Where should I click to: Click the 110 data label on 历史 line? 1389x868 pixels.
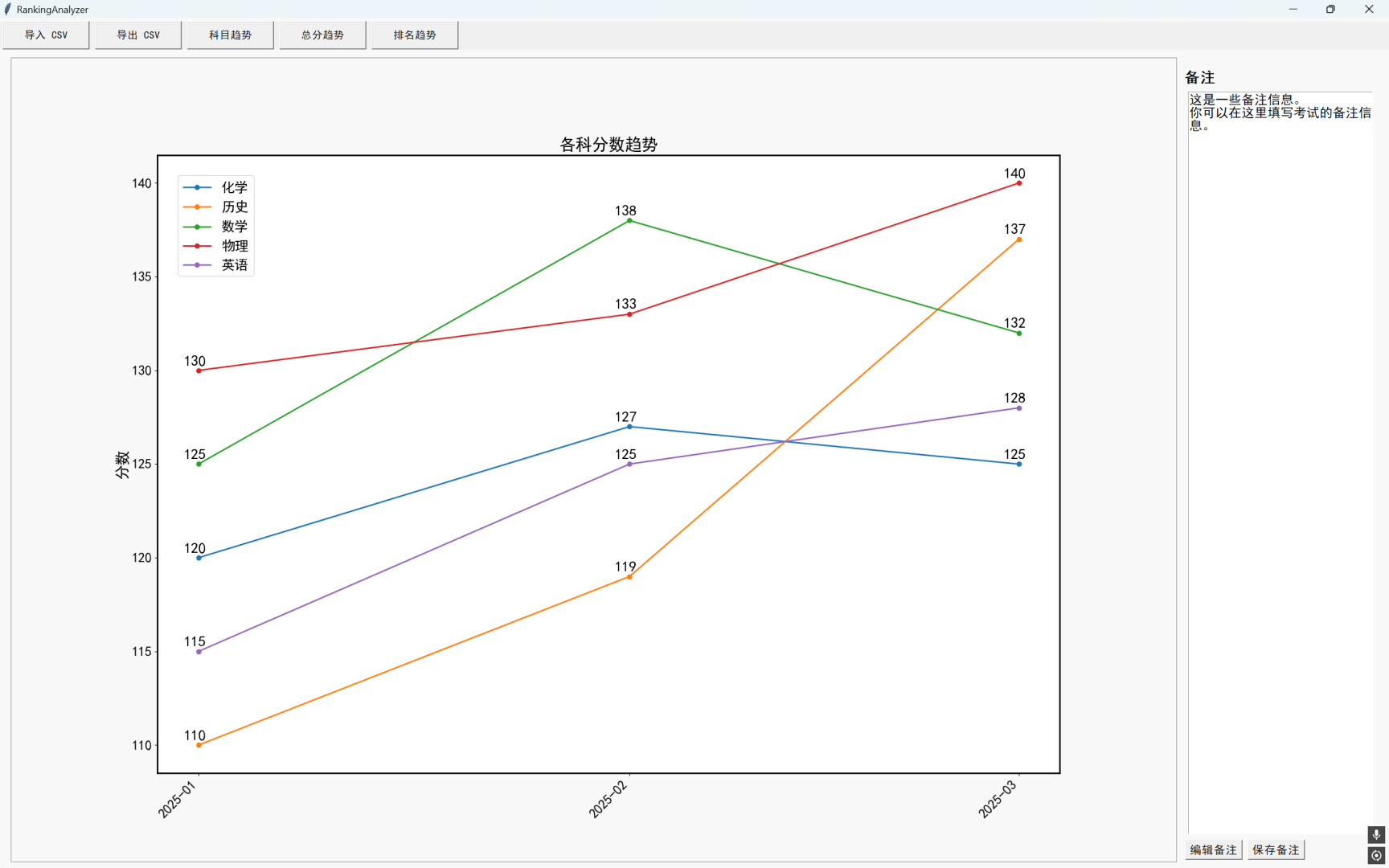[195, 735]
